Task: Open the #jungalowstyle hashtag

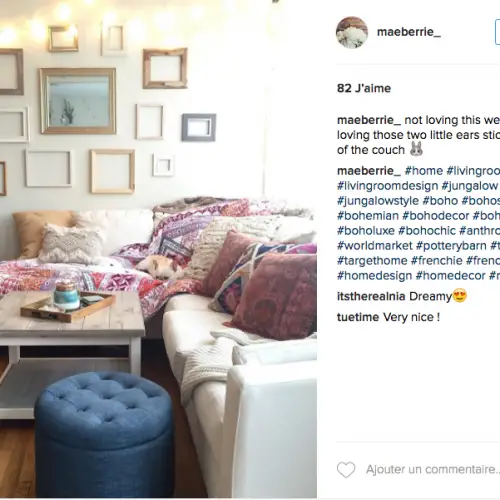Action: point(378,201)
